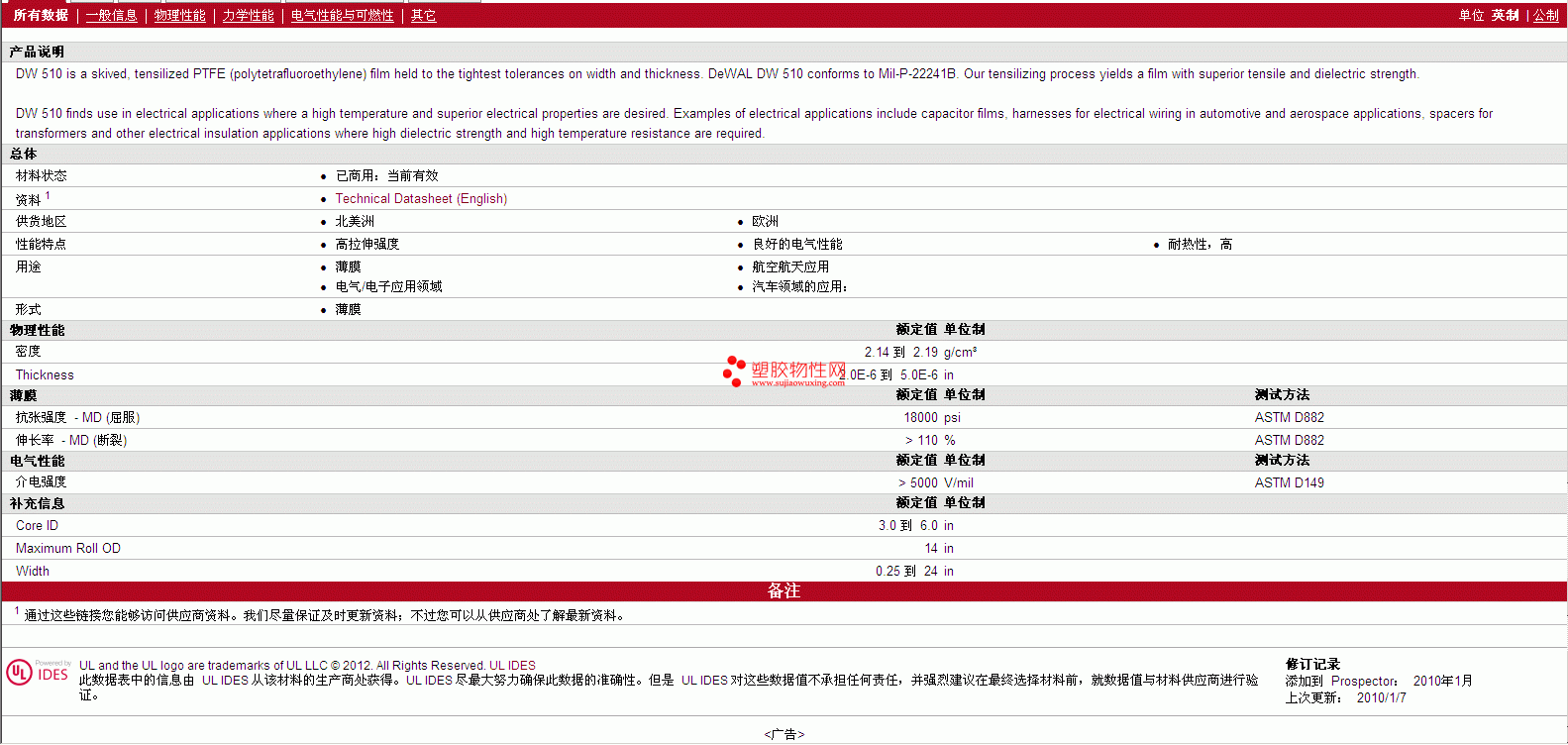Select the Core ID row label

point(37,525)
